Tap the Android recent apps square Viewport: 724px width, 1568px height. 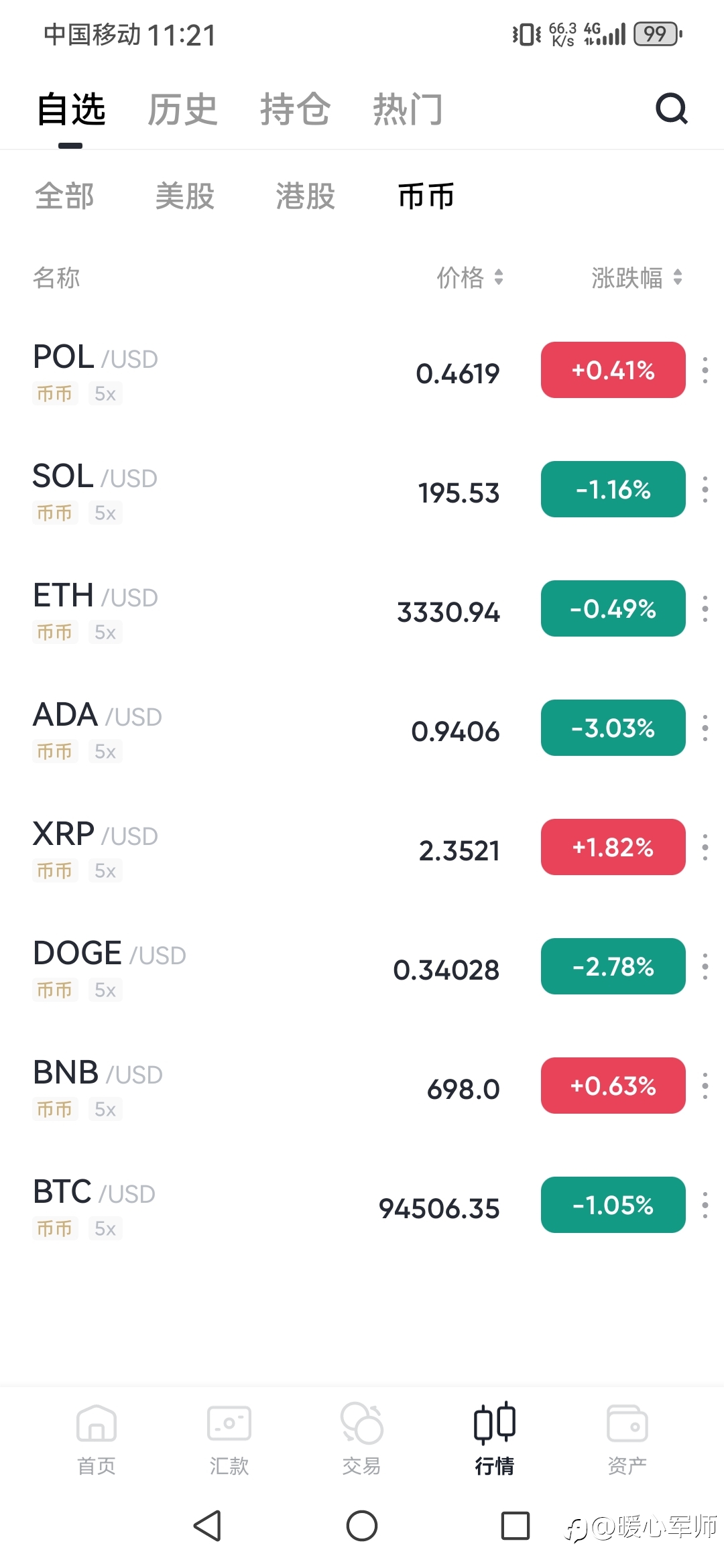click(x=516, y=1526)
